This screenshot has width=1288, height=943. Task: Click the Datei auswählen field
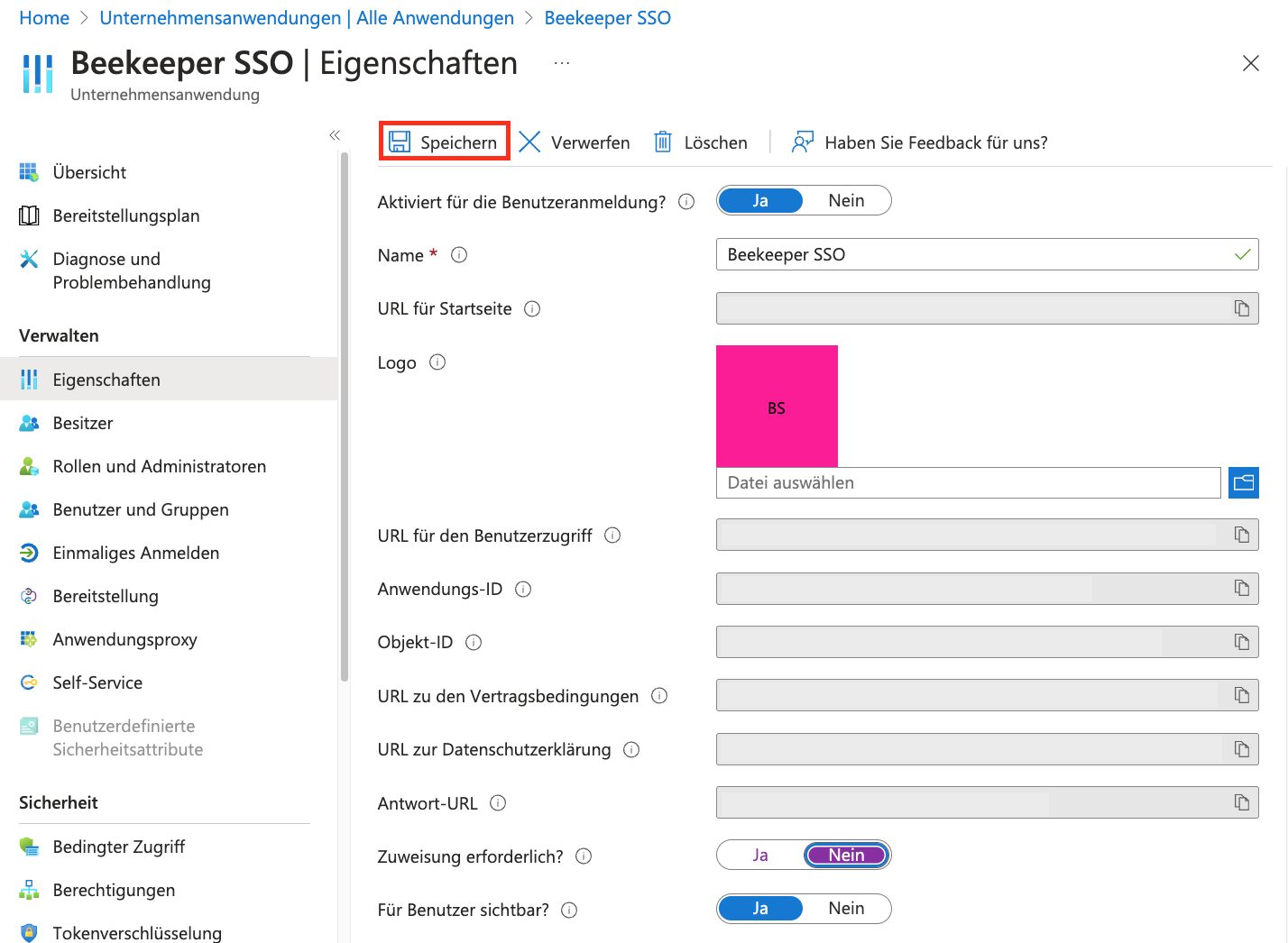click(x=968, y=482)
